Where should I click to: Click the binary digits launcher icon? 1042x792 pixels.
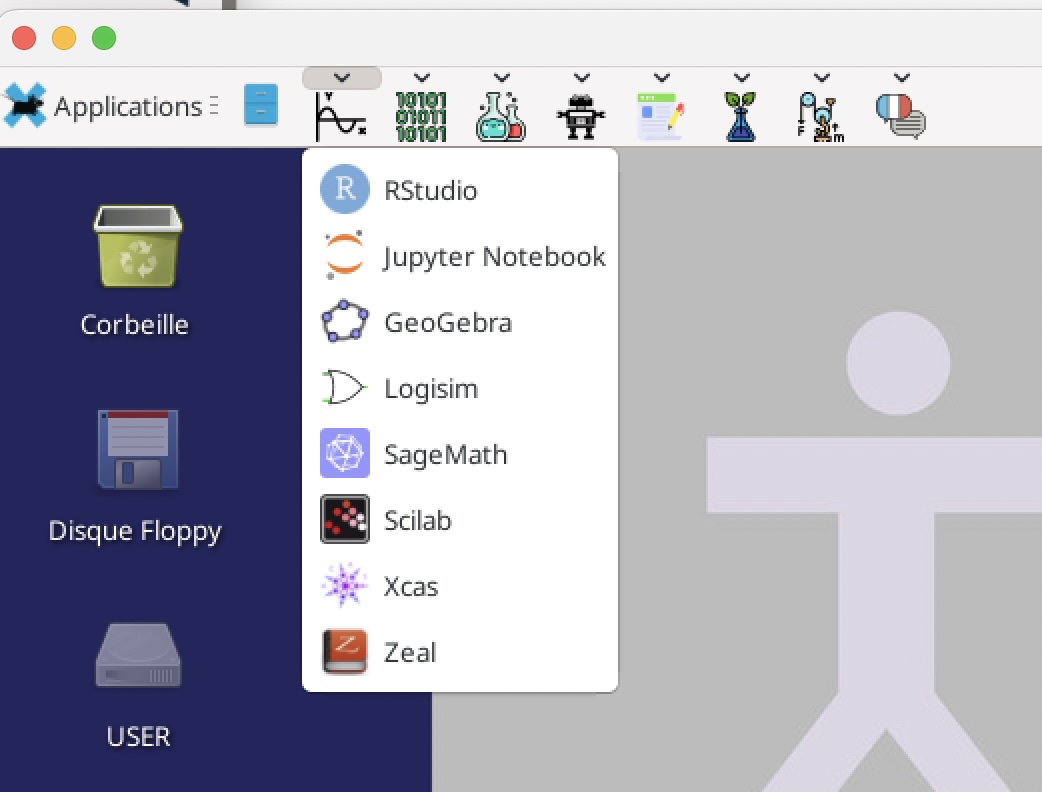tap(421, 117)
